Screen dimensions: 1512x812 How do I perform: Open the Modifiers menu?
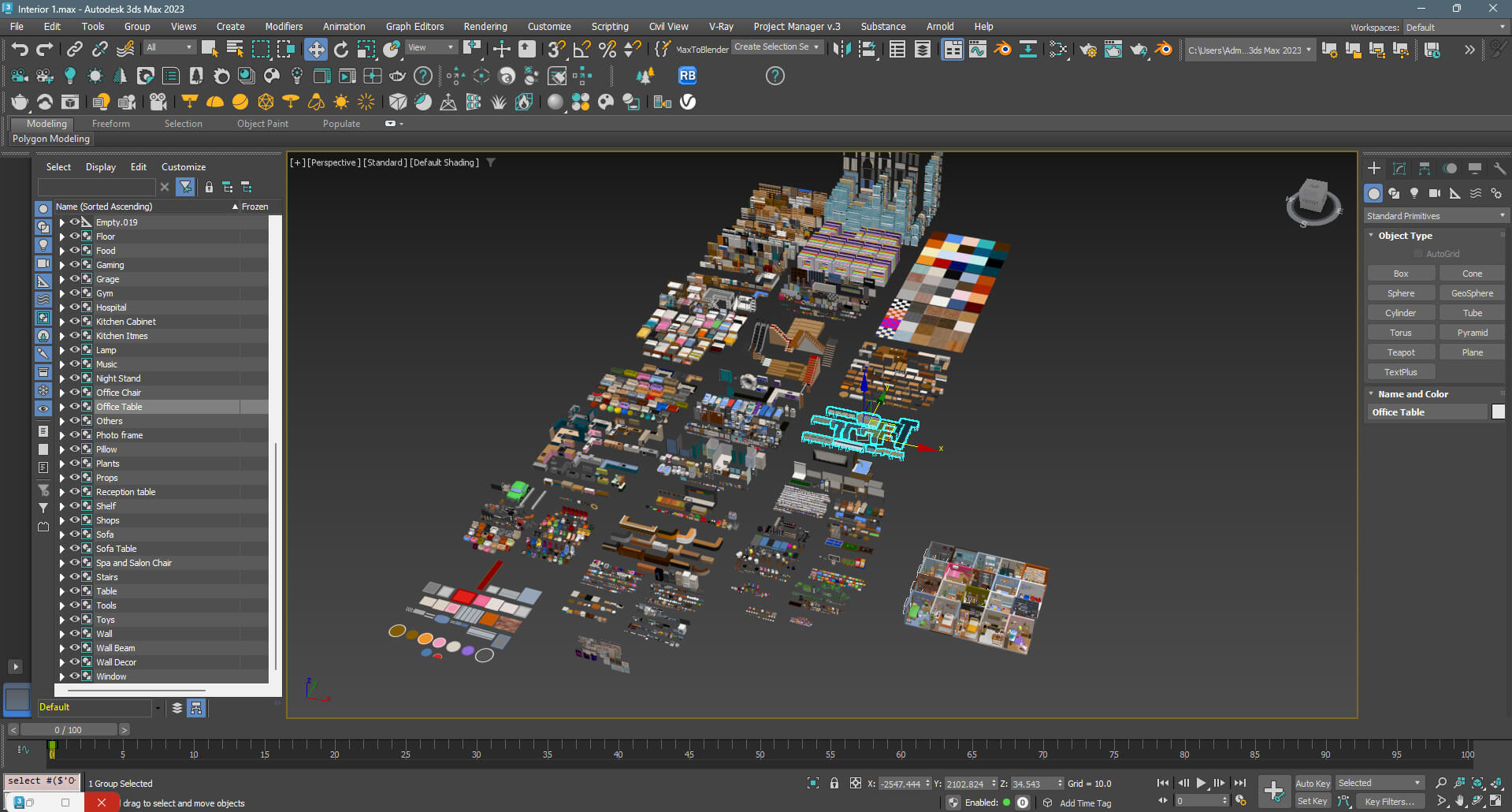click(x=284, y=26)
